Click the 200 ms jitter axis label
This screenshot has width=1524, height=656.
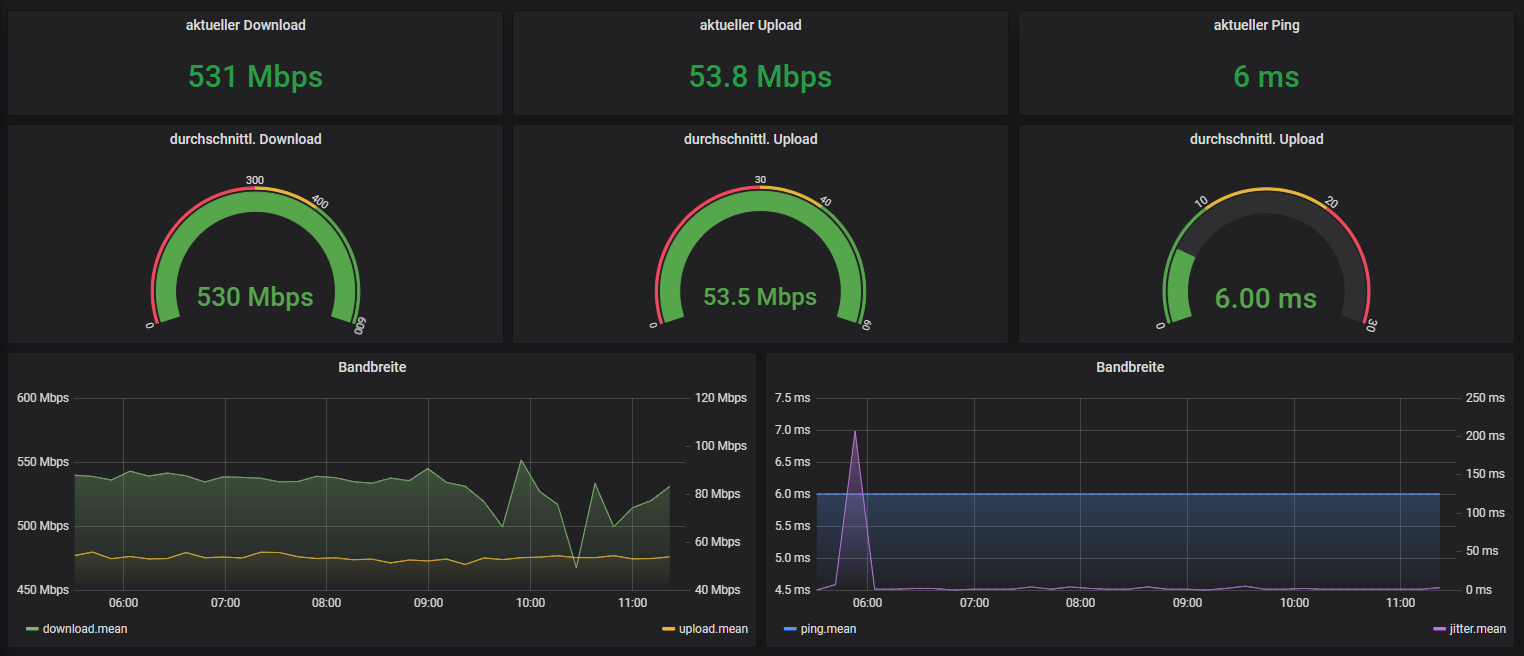point(1483,436)
